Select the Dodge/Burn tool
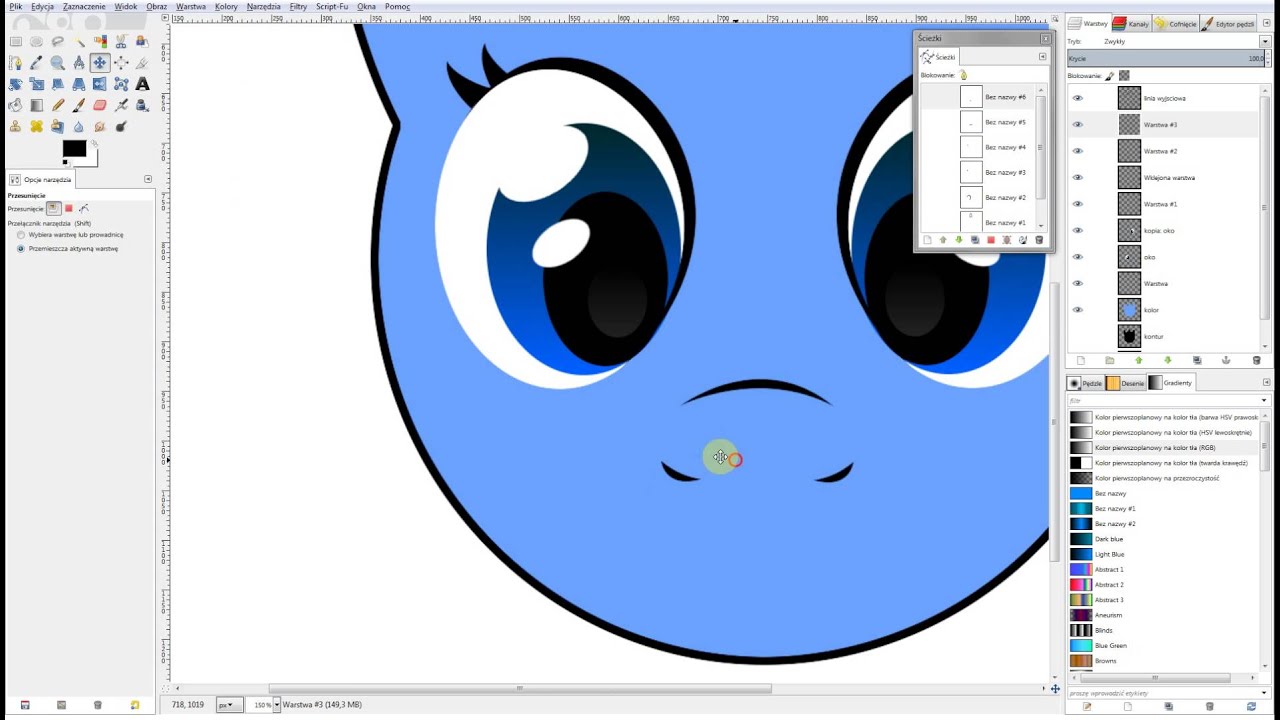The width and height of the screenshot is (1280, 720). pyautogui.click(x=121, y=127)
